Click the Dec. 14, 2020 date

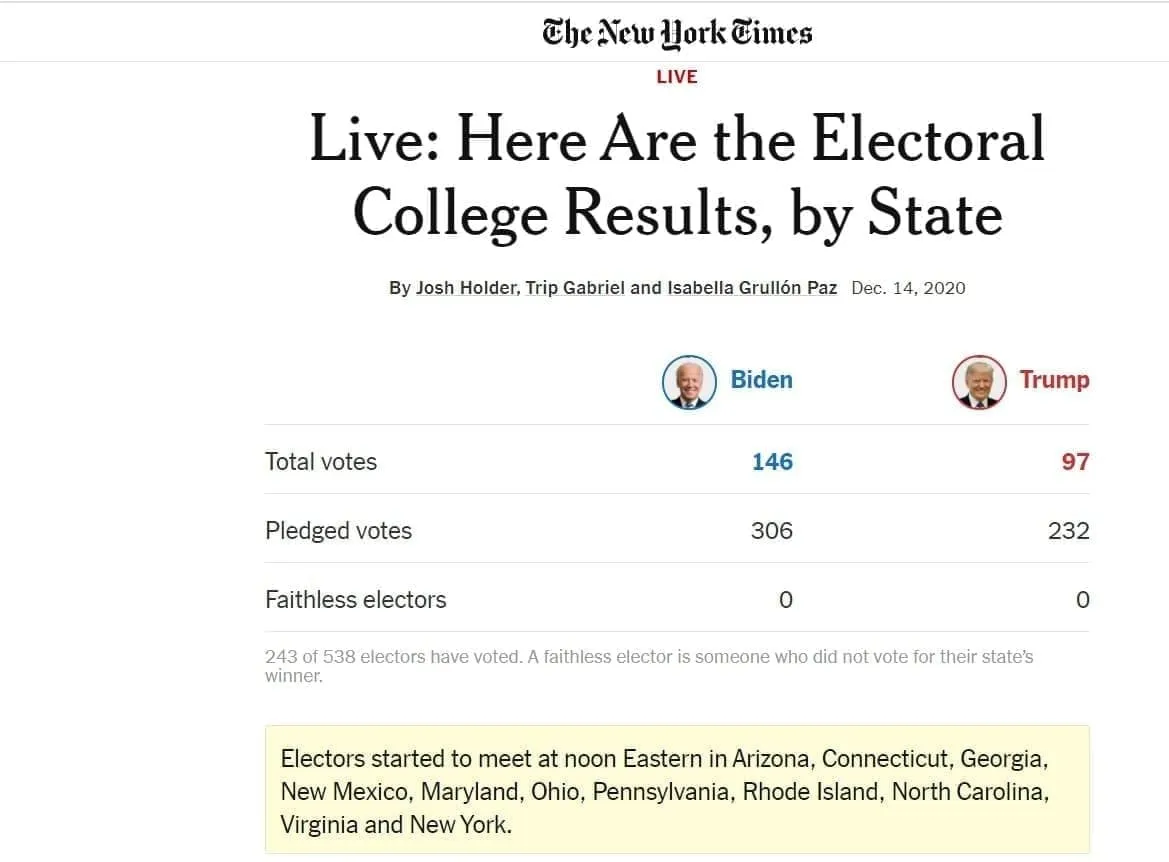[908, 288]
